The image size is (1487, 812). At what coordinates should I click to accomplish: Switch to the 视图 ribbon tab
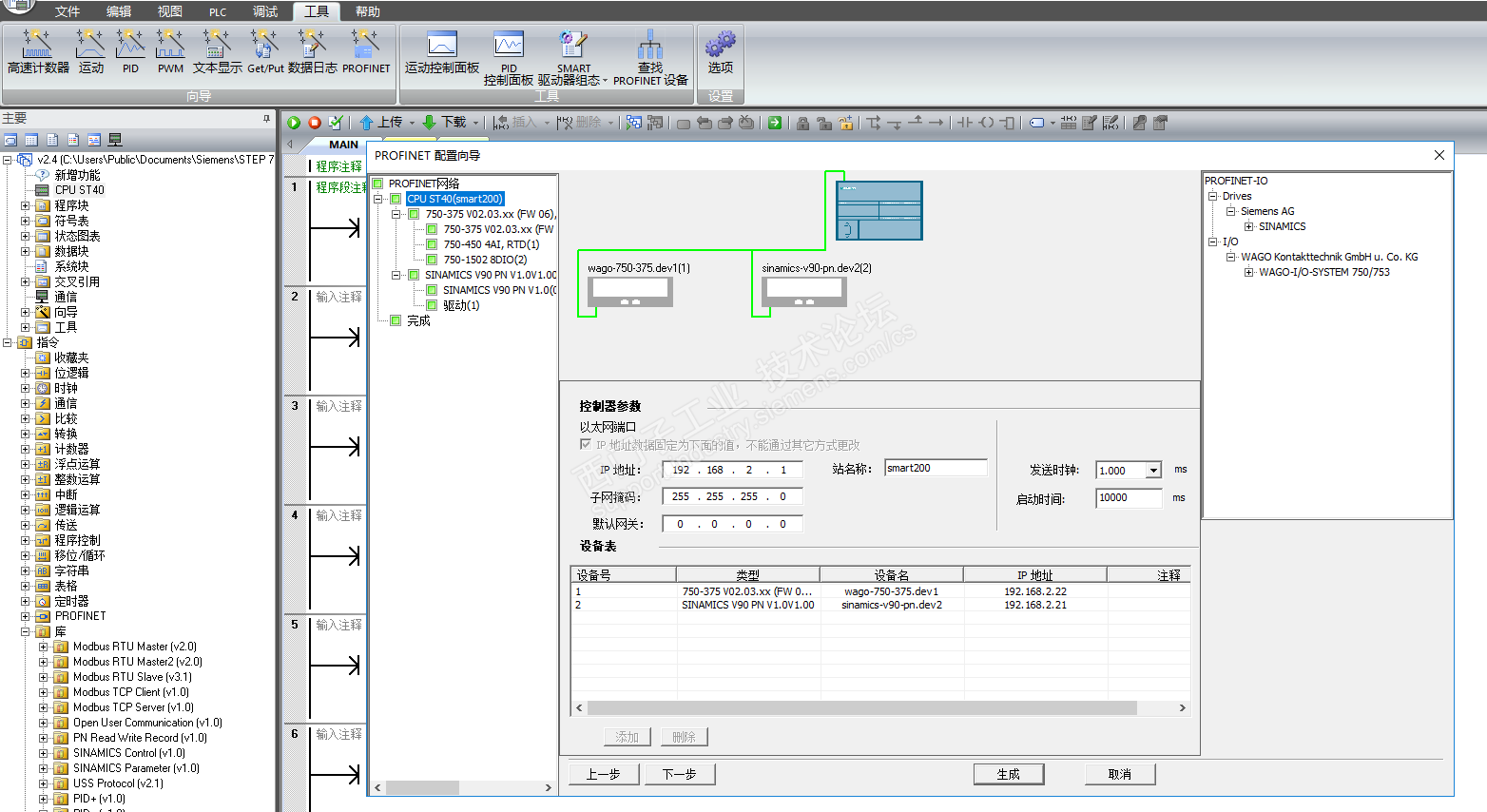(x=170, y=11)
